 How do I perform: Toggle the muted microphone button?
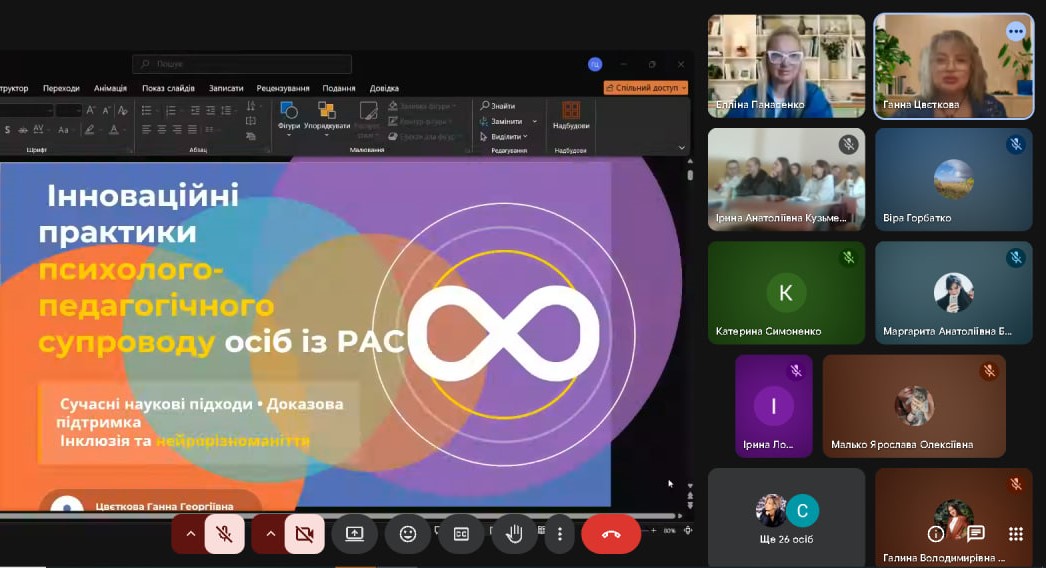pyautogui.click(x=225, y=534)
